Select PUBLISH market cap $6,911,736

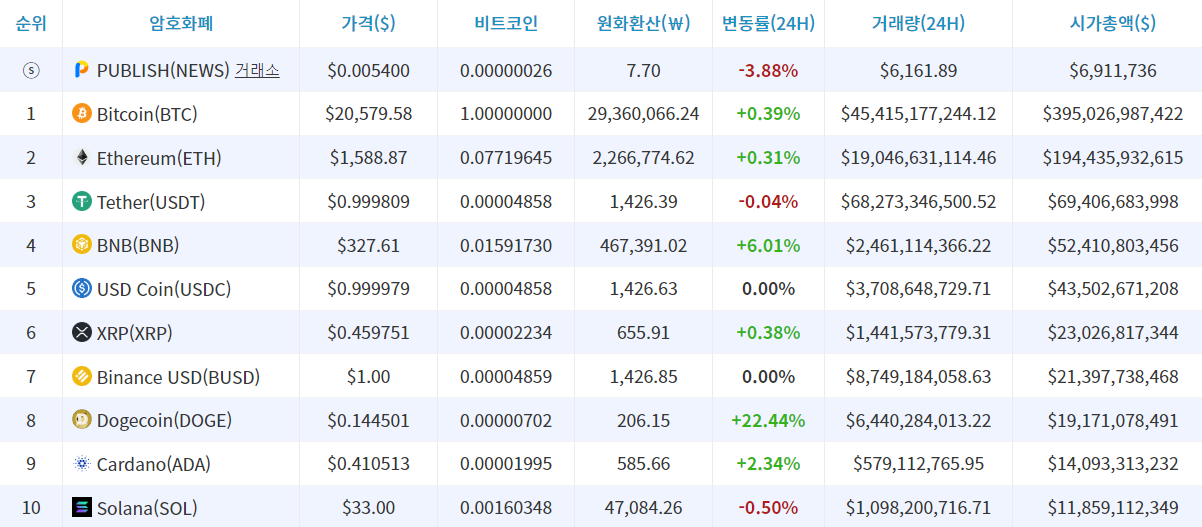point(1112,70)
